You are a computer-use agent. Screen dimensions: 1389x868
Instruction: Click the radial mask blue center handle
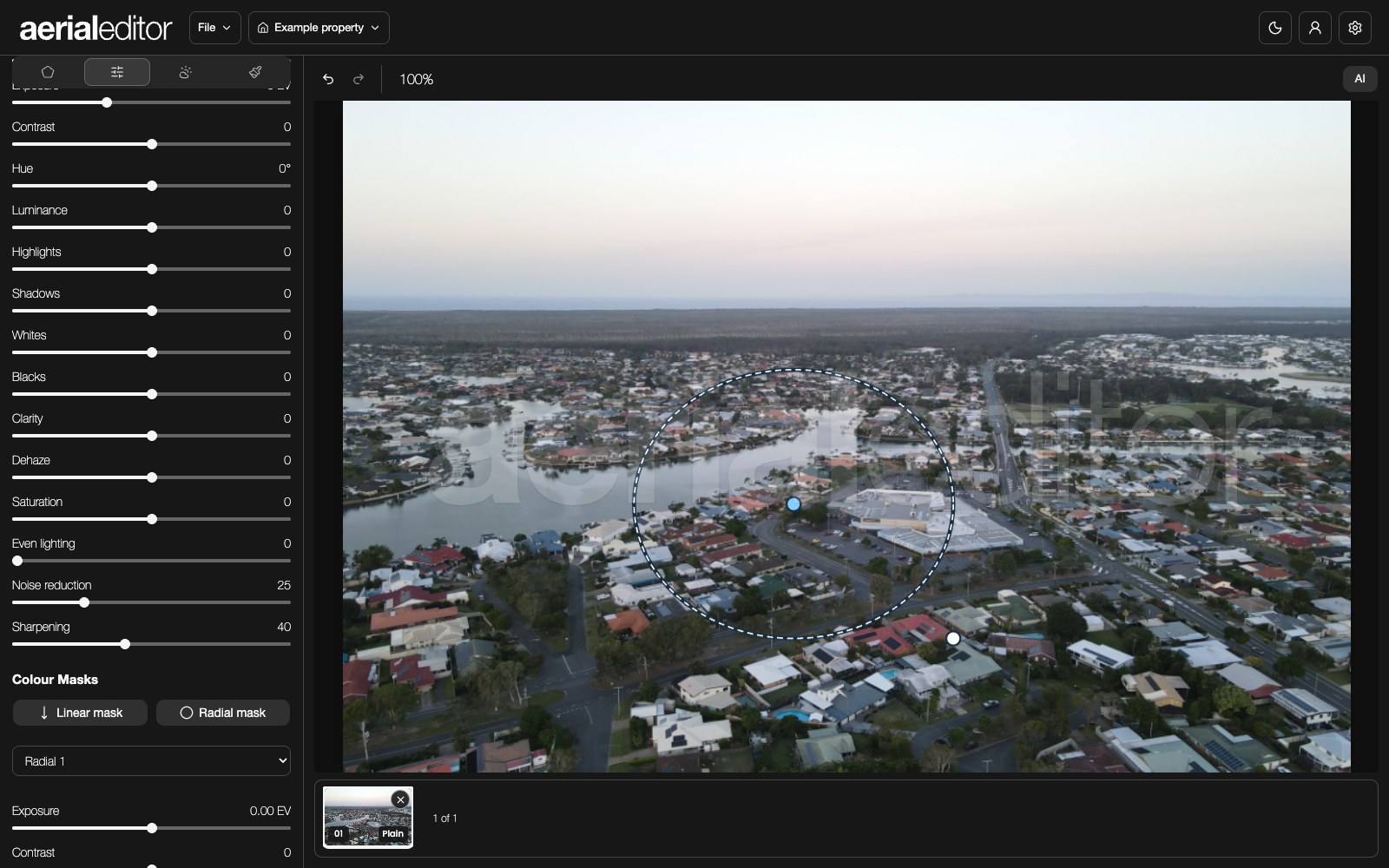[793, 503]
